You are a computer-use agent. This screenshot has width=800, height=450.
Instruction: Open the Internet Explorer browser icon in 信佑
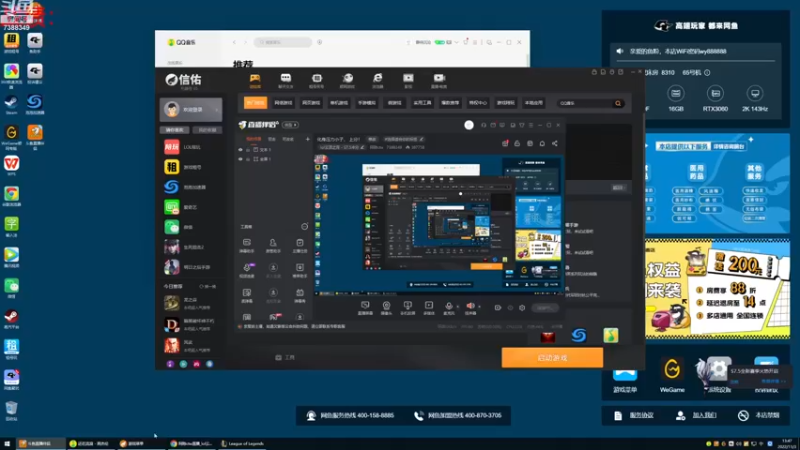[x=378, y=80]
